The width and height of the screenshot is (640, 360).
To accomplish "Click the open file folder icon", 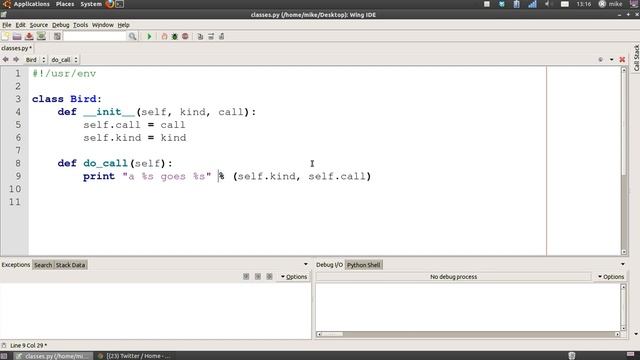I will (x=17, y=36).
